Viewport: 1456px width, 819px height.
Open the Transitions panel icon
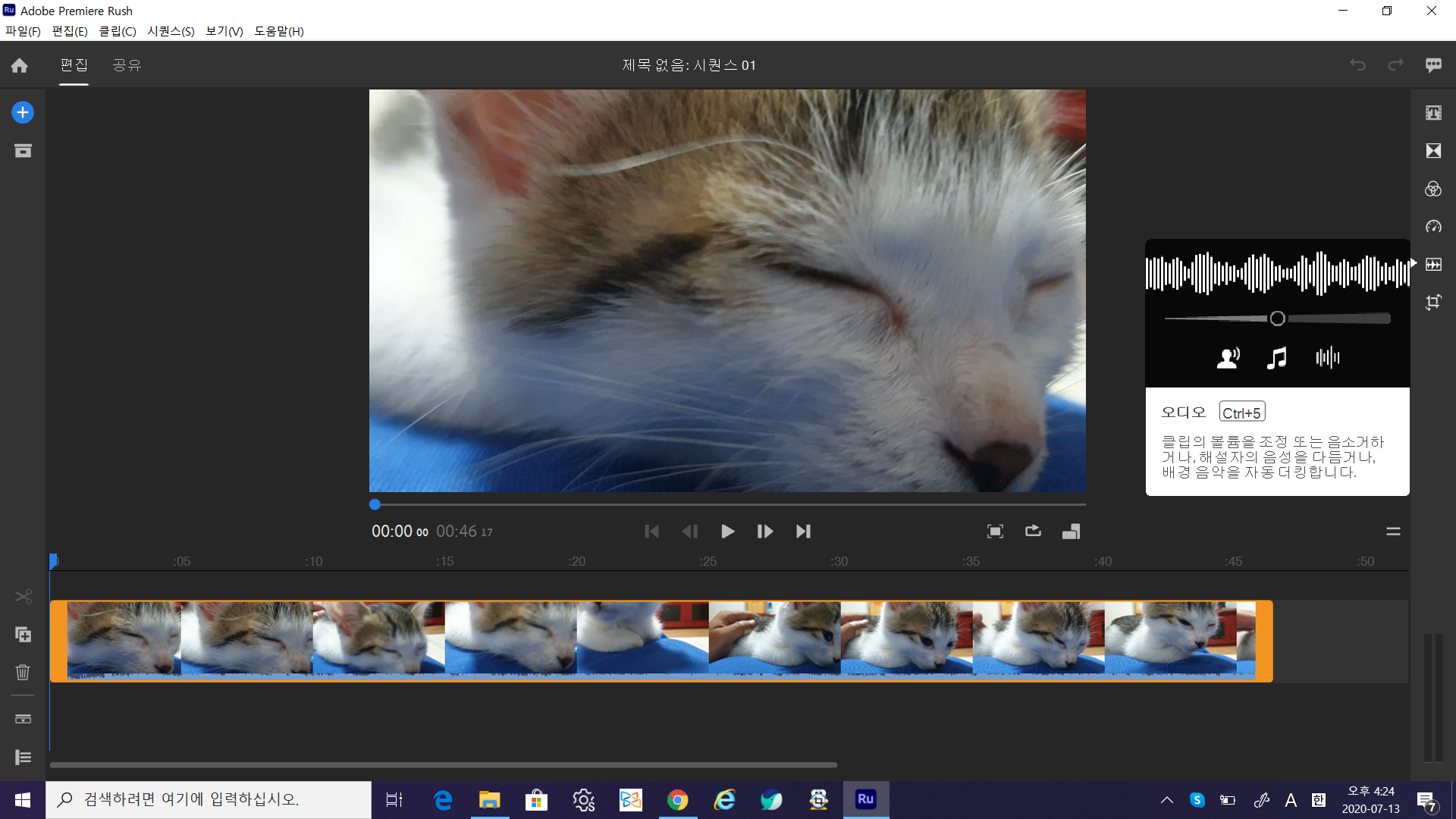[1432, 151]
